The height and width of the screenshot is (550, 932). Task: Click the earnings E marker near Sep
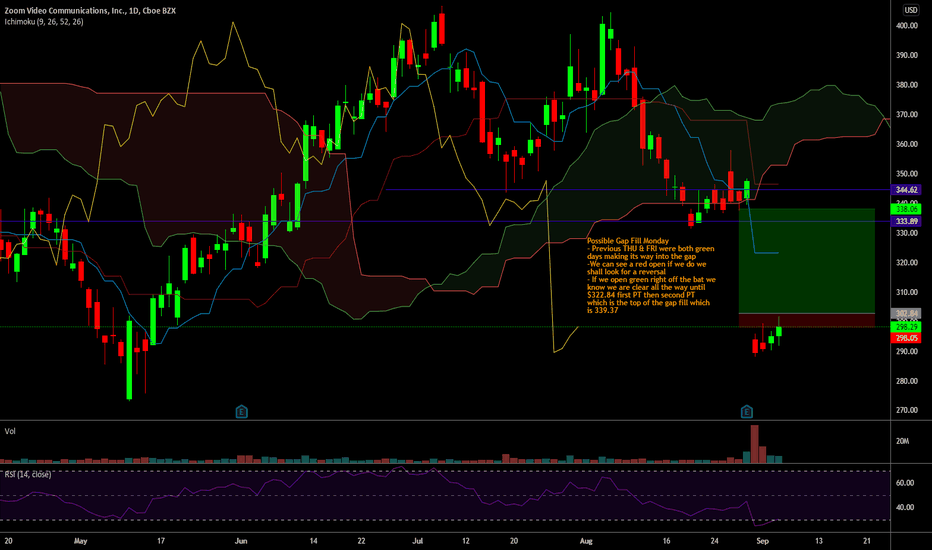pyautogui.click(x=747, y=411)
